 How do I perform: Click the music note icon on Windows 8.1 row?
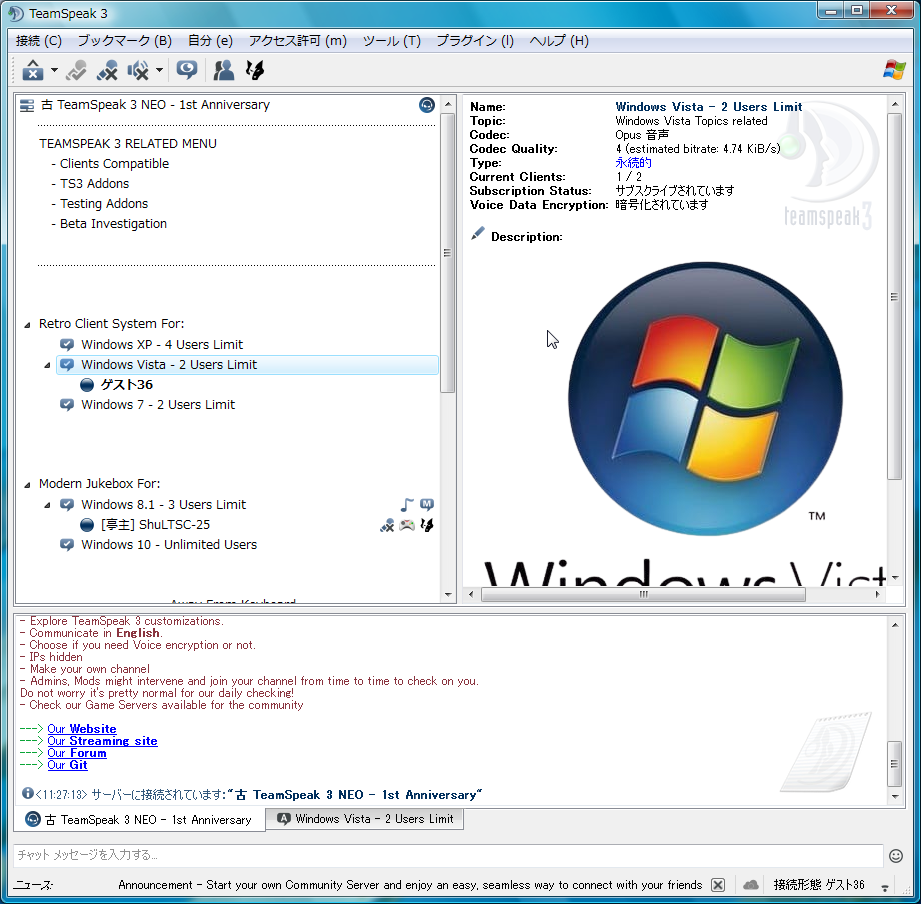coord(407,505)
